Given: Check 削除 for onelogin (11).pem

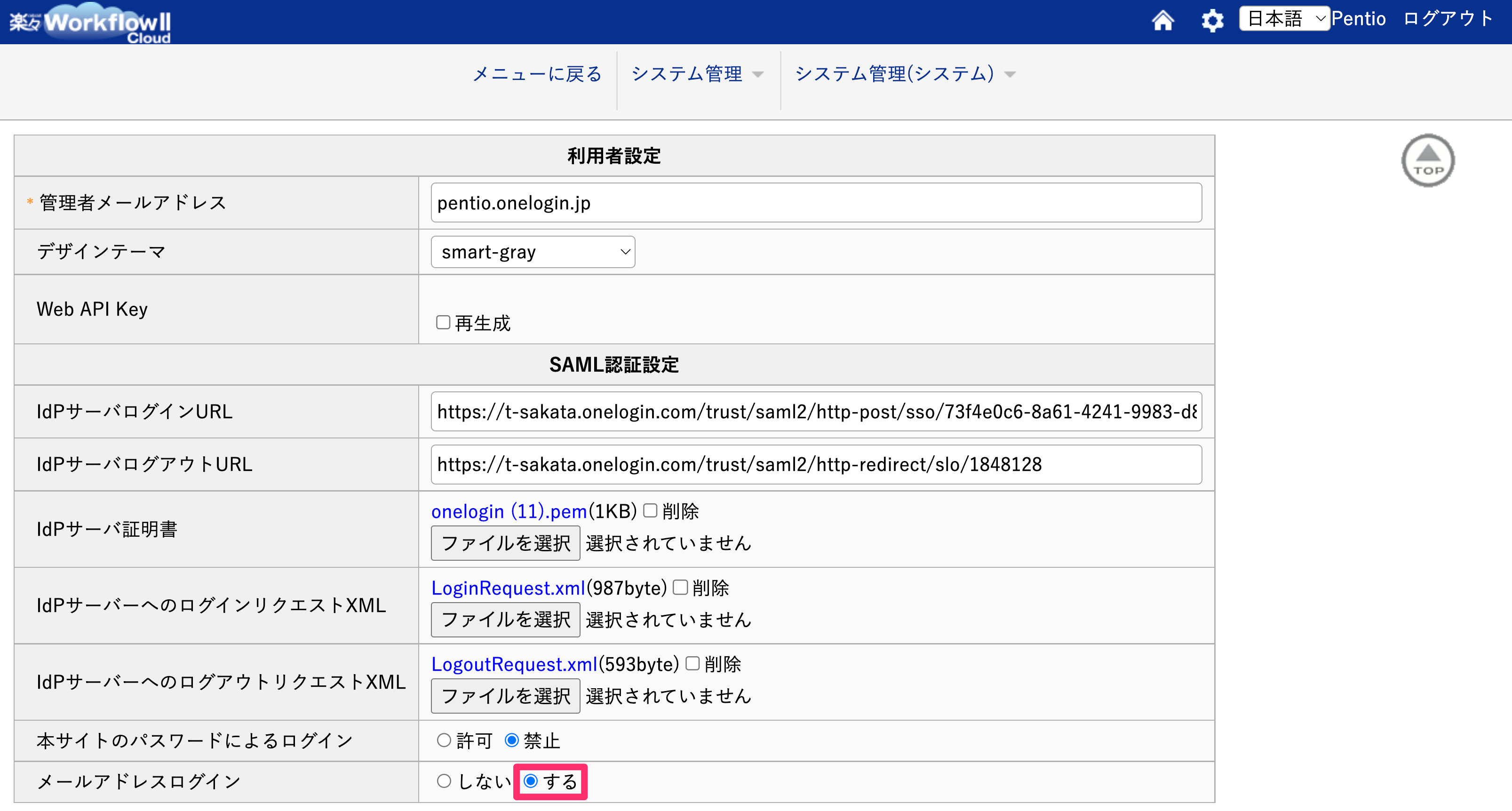Looking at the screenshot, I should point(650,510).
